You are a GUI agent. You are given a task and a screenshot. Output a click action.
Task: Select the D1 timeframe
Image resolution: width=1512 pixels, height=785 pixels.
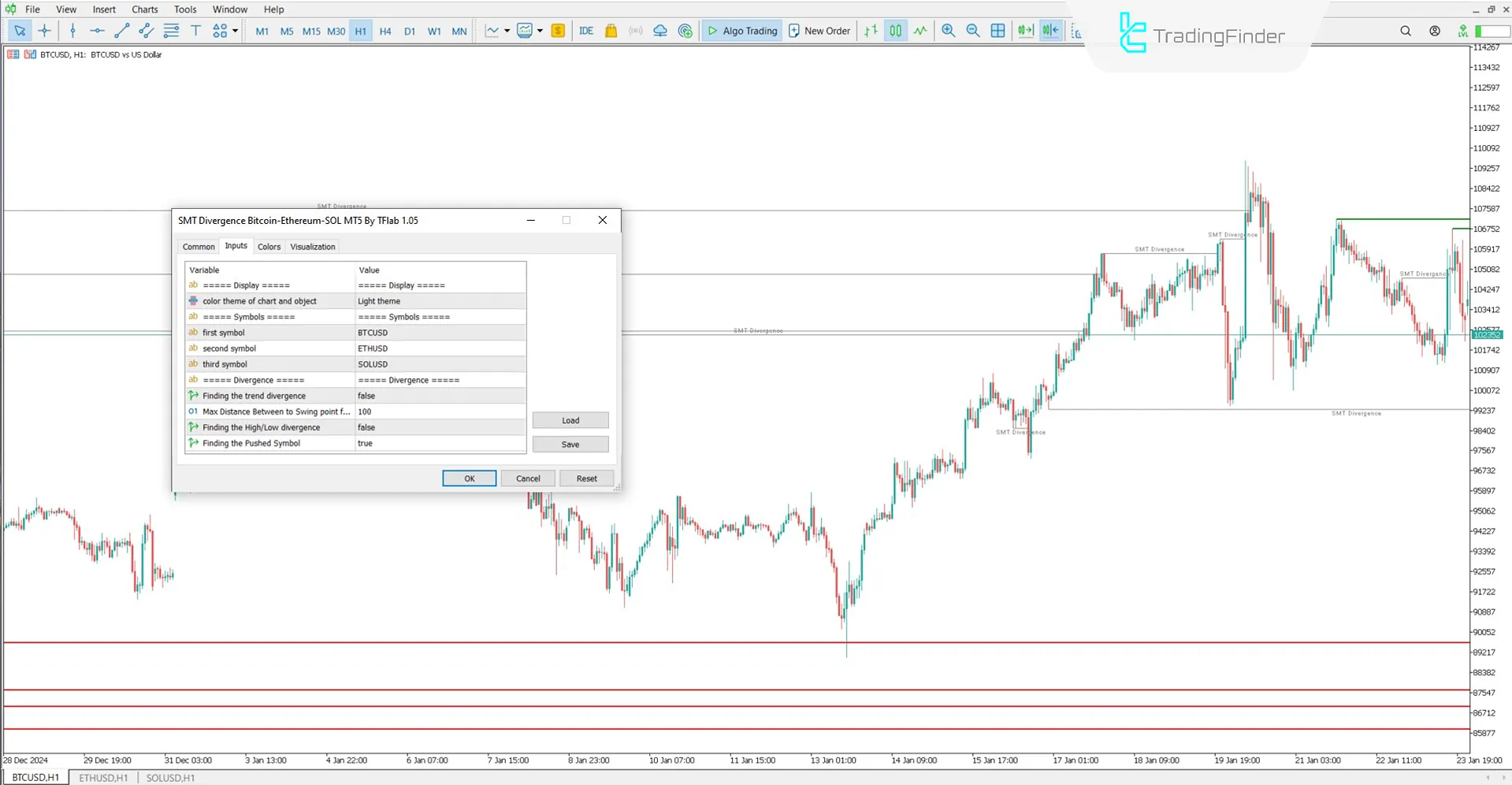tap(410, 32)
